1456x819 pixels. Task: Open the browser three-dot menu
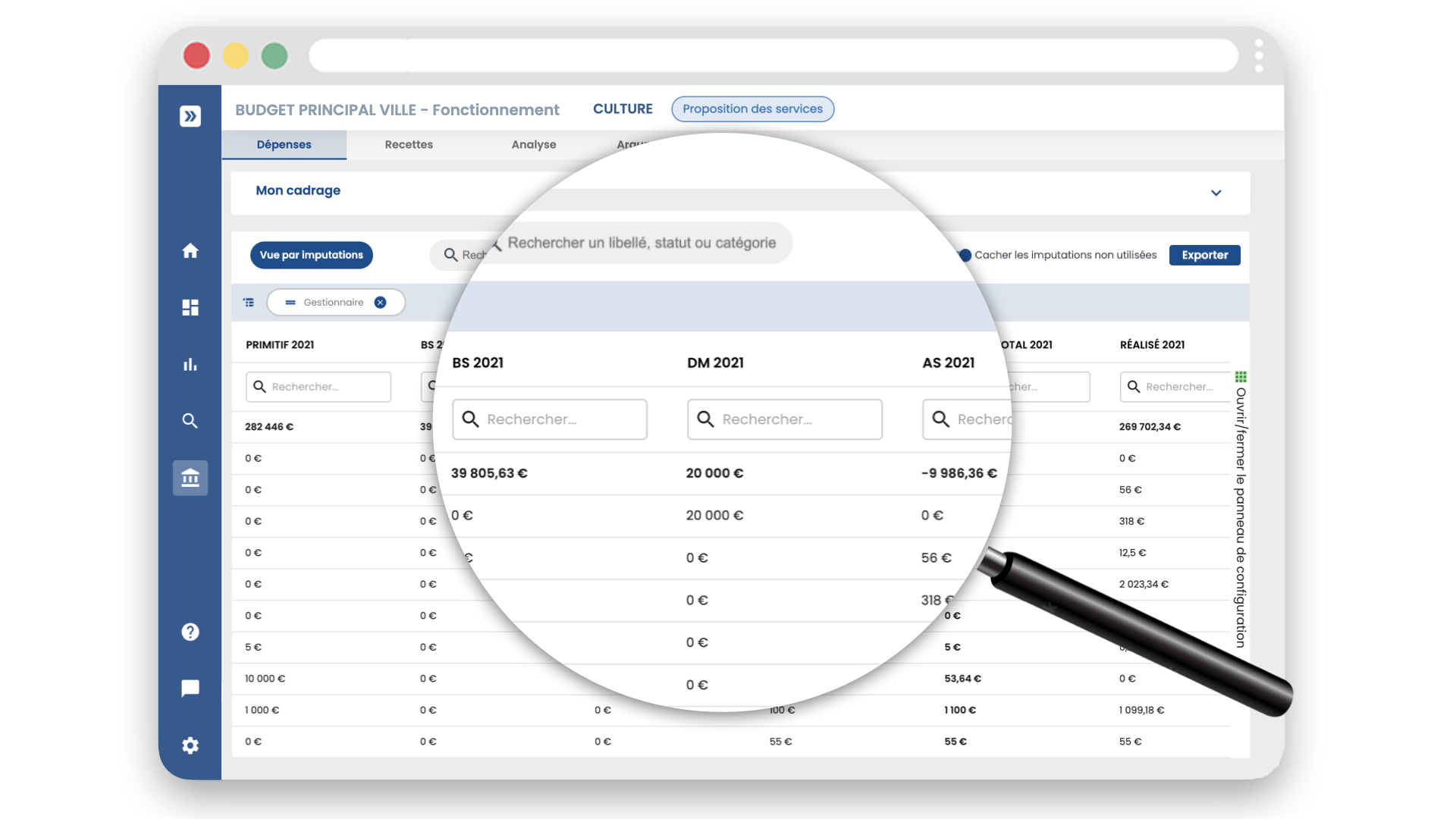[1259, 56]
